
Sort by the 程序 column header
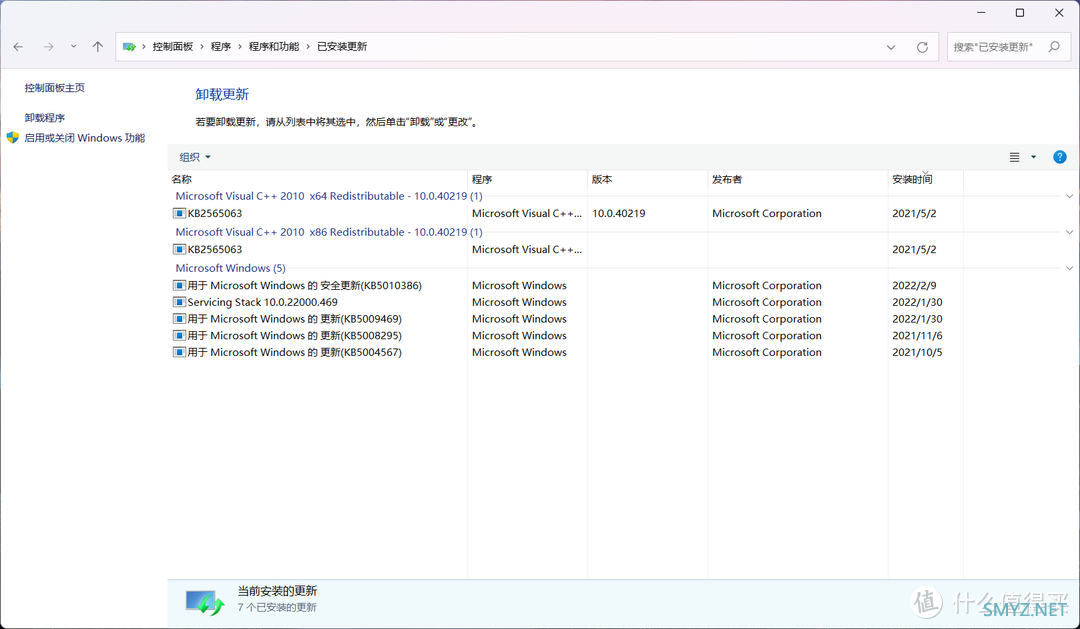pos(528,179)
